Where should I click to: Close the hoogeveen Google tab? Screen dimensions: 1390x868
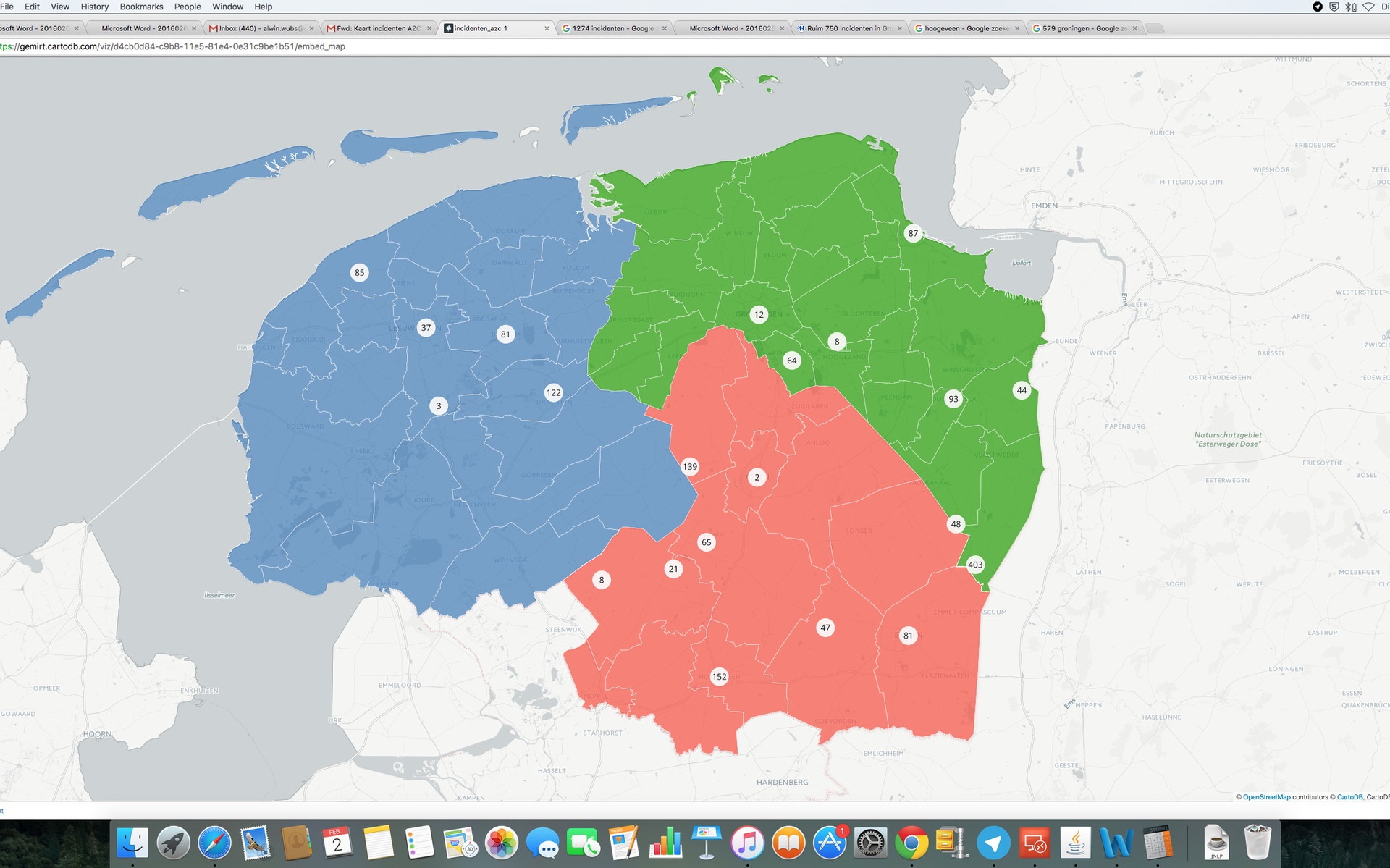pos(1017,28)
